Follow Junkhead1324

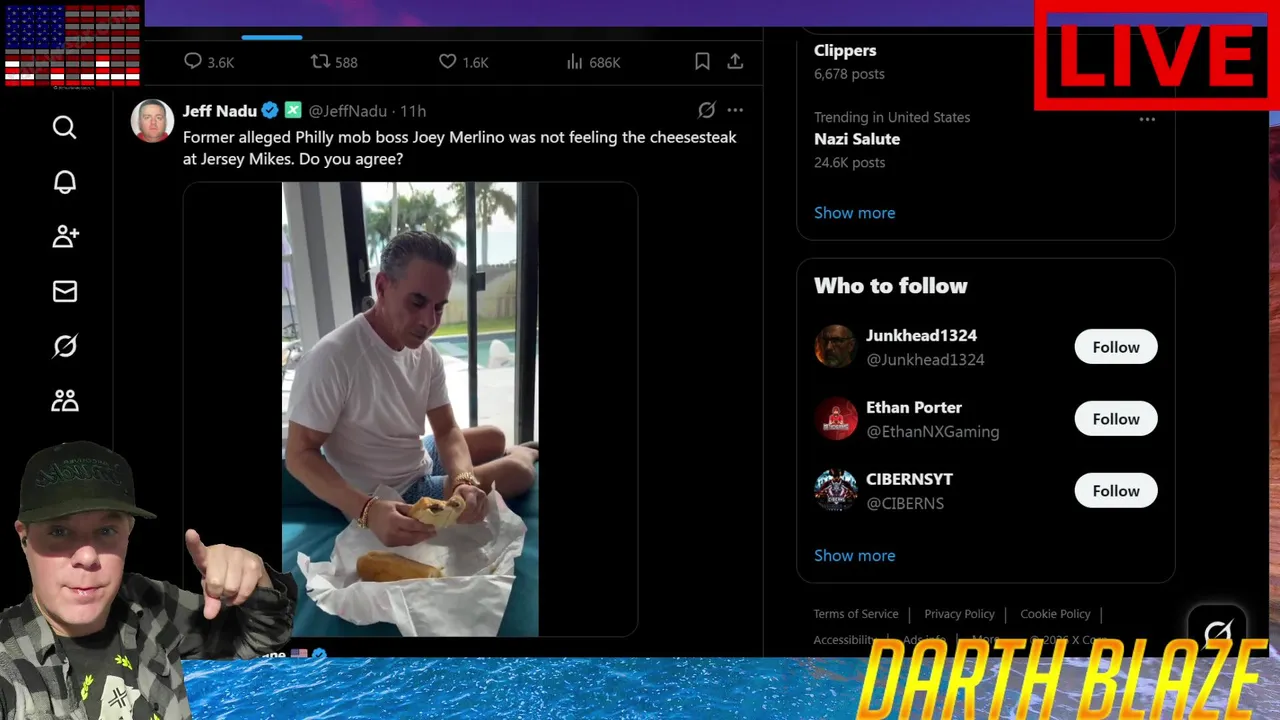point(1116,347)
